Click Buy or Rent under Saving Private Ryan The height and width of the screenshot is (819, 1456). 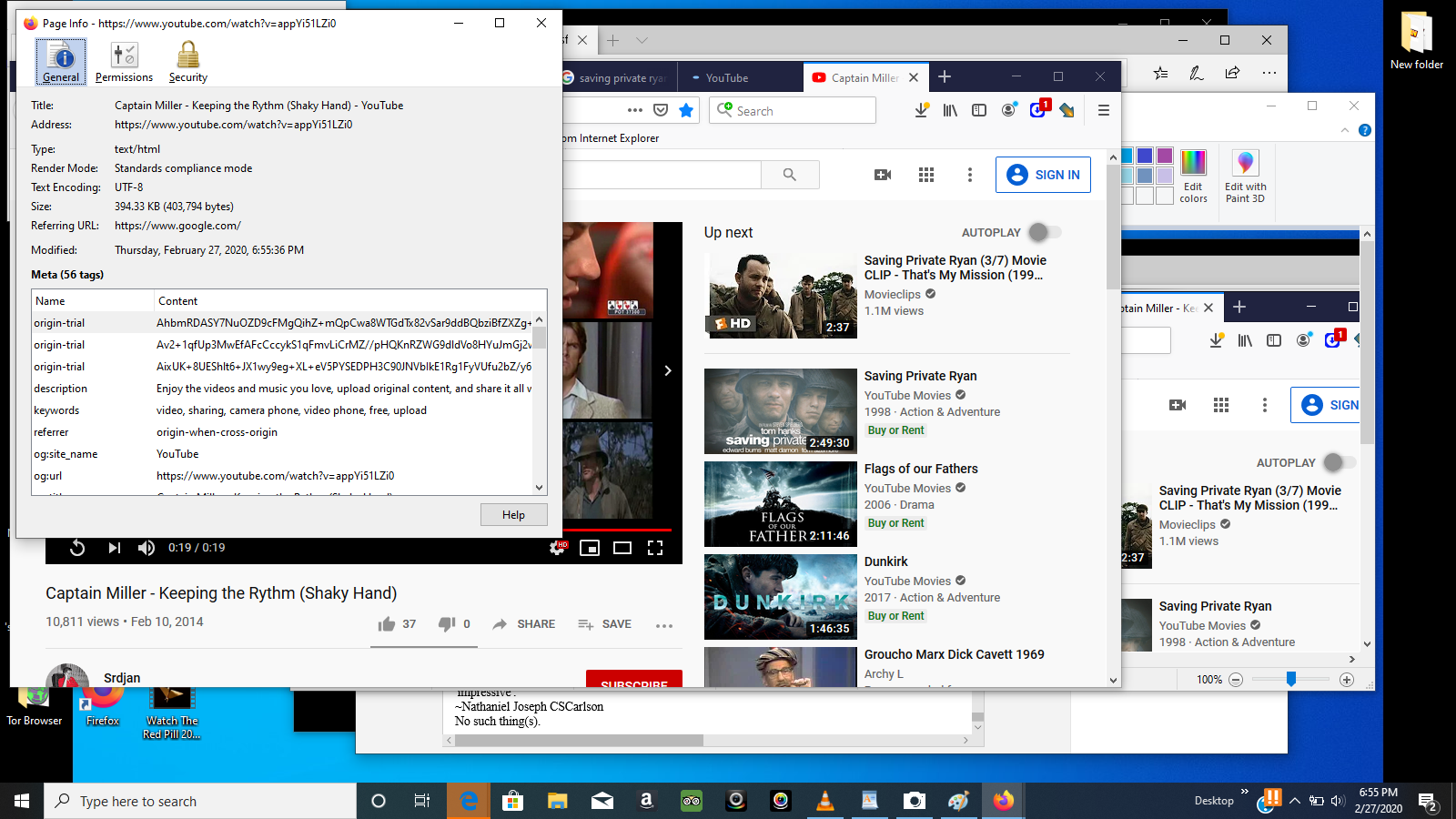895,430
